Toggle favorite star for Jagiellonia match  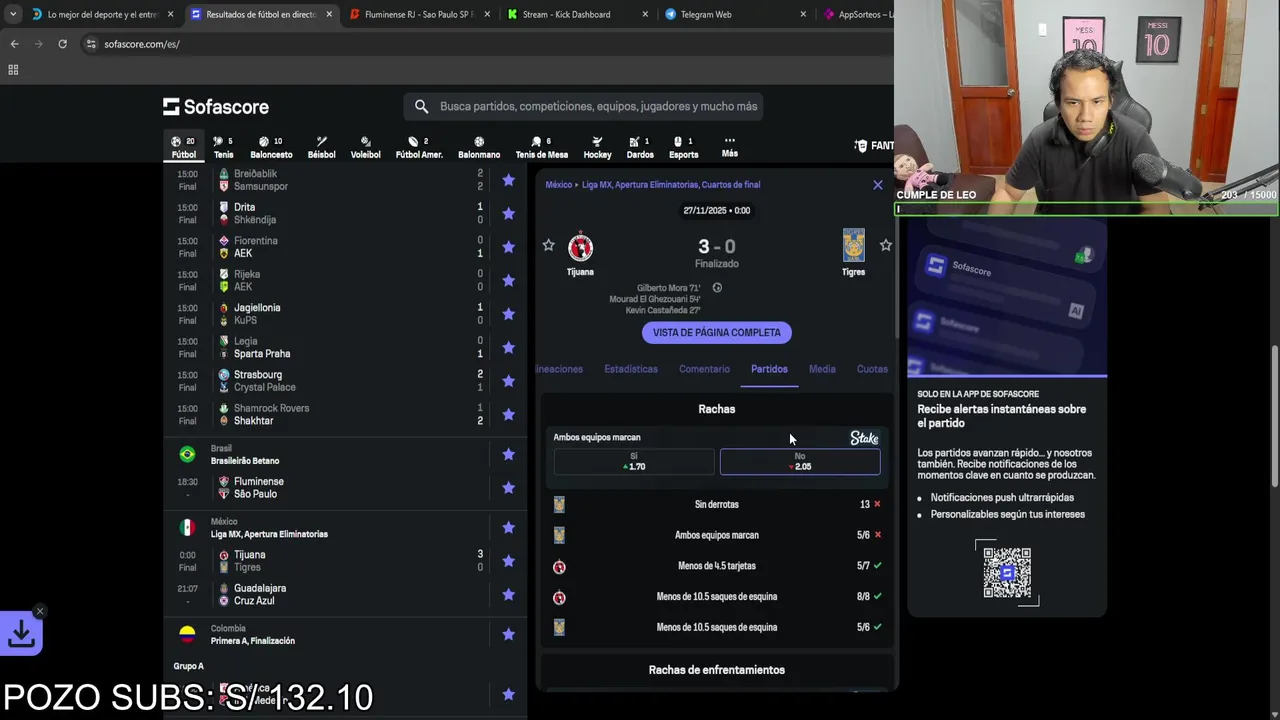coord(508,314)
